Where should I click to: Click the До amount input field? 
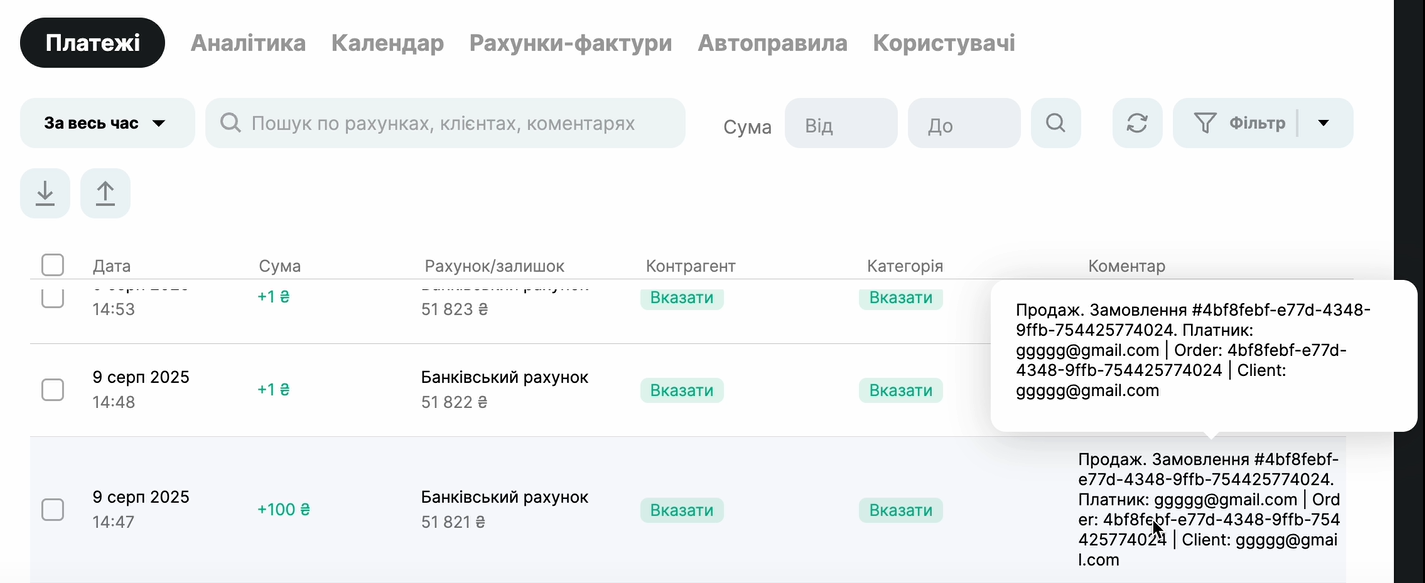(x=964, y=124)
